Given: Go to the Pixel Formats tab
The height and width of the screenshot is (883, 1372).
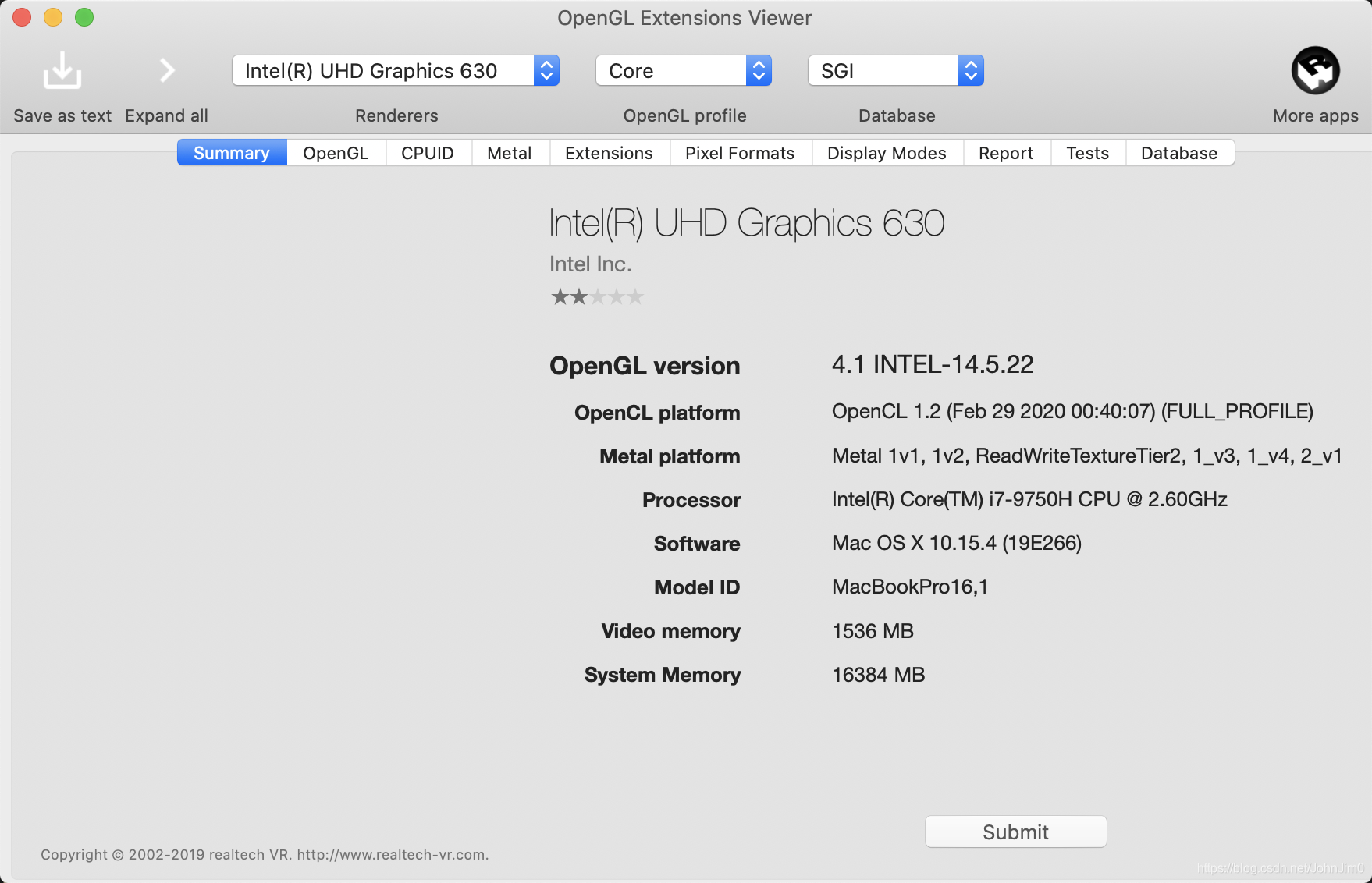Looking at the screenshot, I should [740, 153].
